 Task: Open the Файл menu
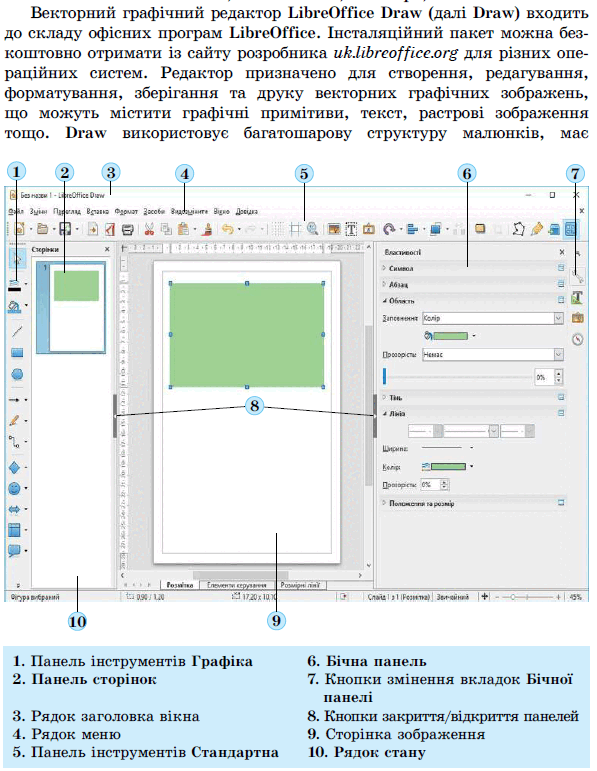pos(16,211)
